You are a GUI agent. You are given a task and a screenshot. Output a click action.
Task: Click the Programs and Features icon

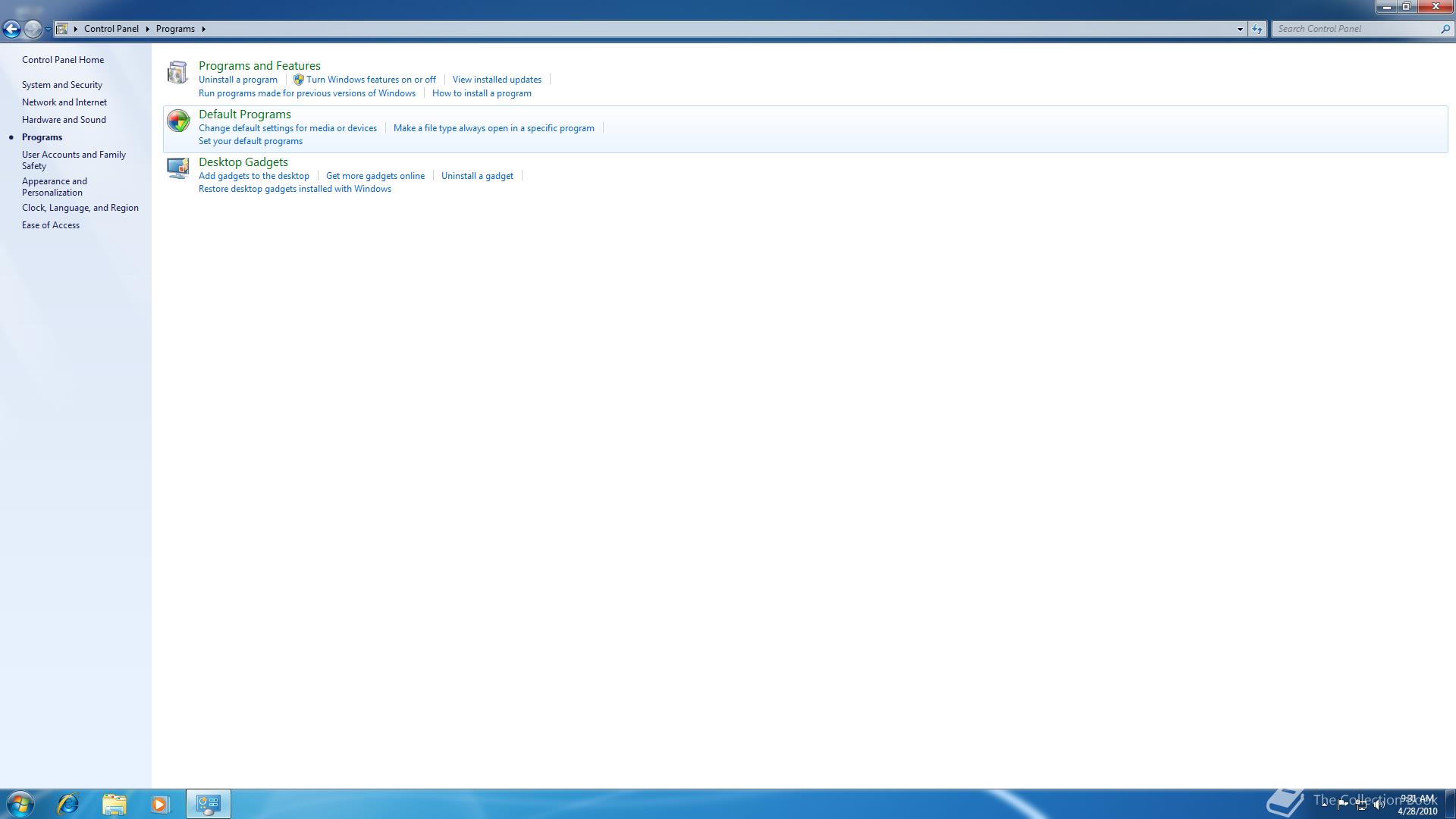(x=177, y=73)
